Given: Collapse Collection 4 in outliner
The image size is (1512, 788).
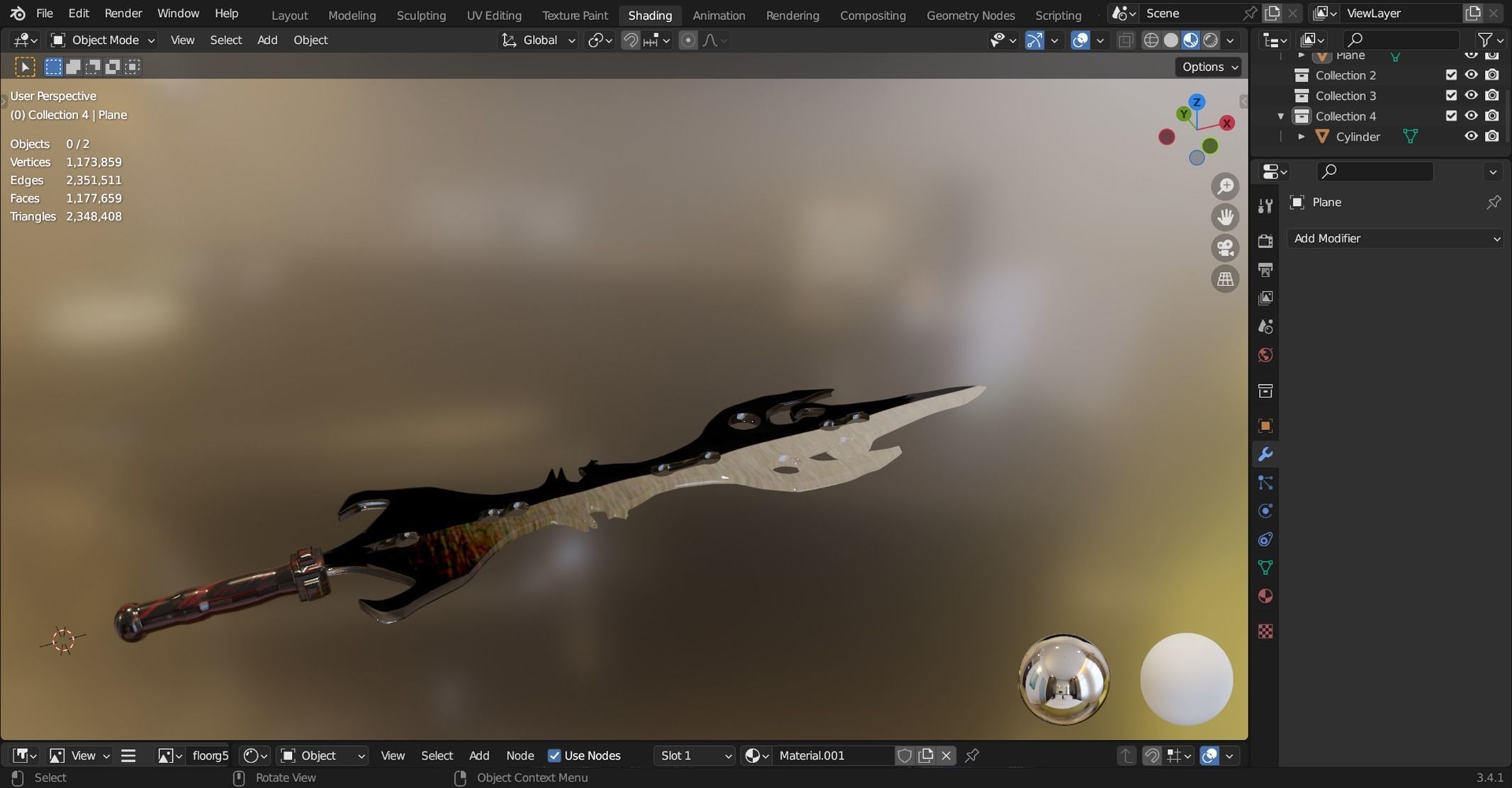Looking at the screenshot, I should 1281,116.
